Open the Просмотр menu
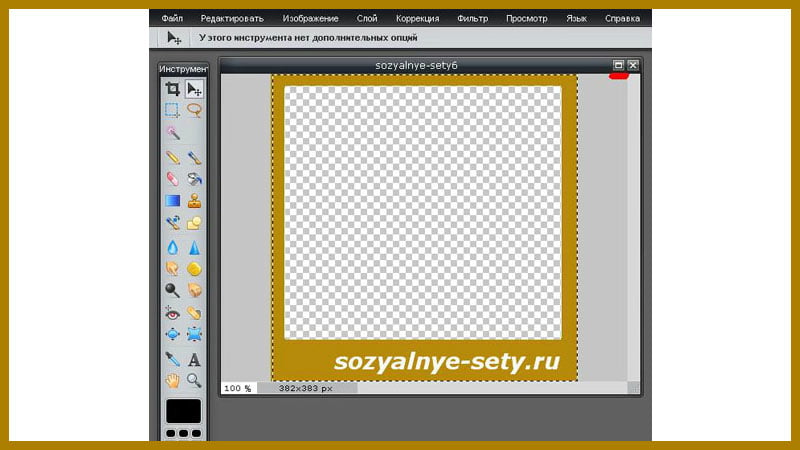800x450 pixels. coord(527,18)
